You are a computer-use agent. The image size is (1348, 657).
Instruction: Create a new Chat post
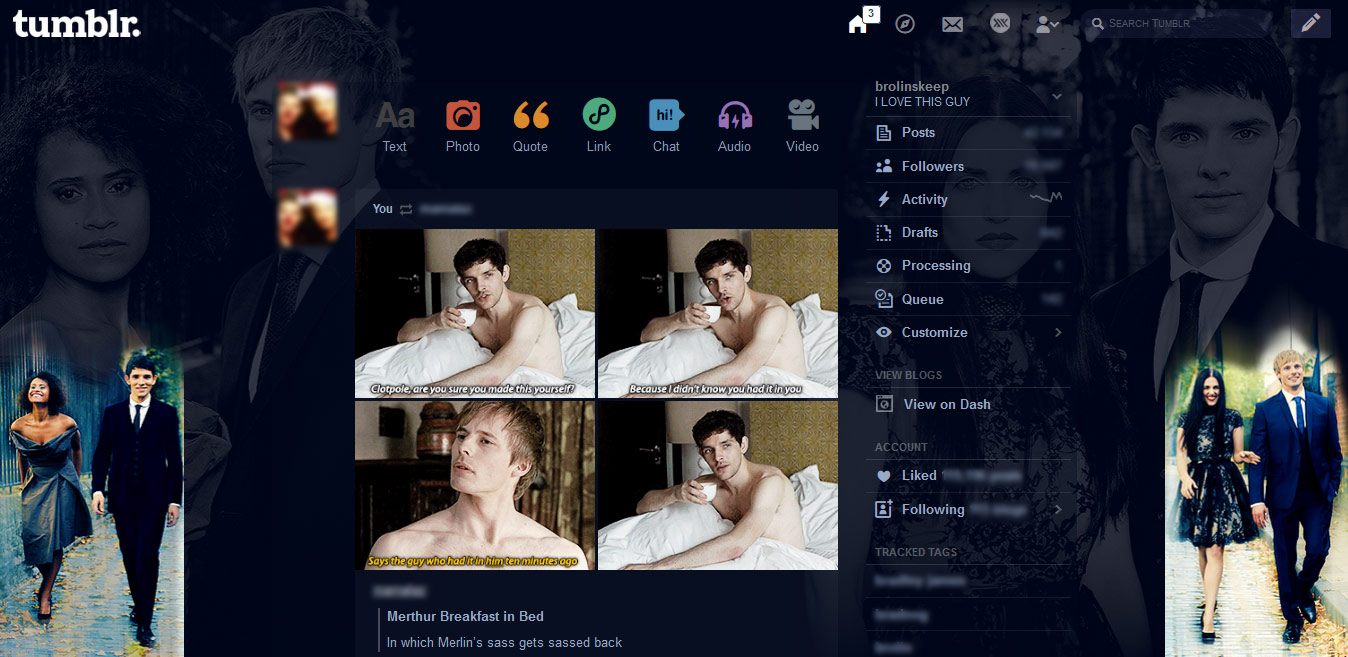point(667,126)
